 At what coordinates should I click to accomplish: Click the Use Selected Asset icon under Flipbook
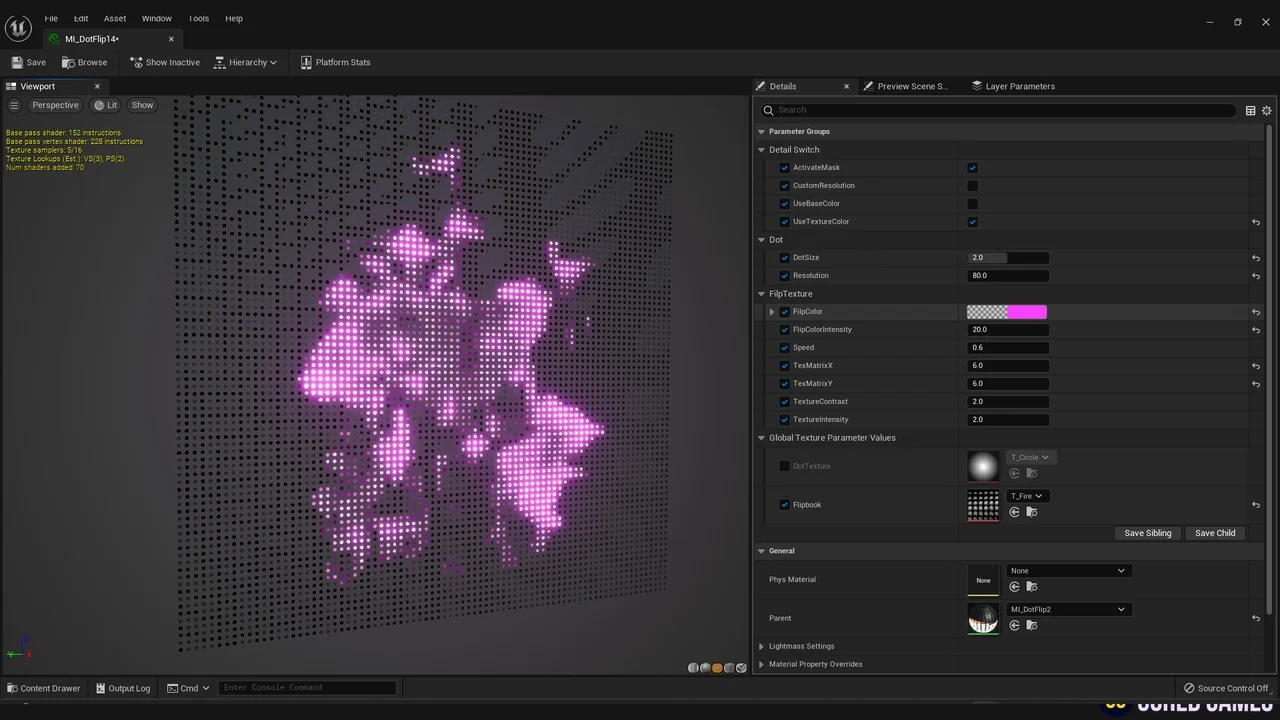[x=1014, y=512]
